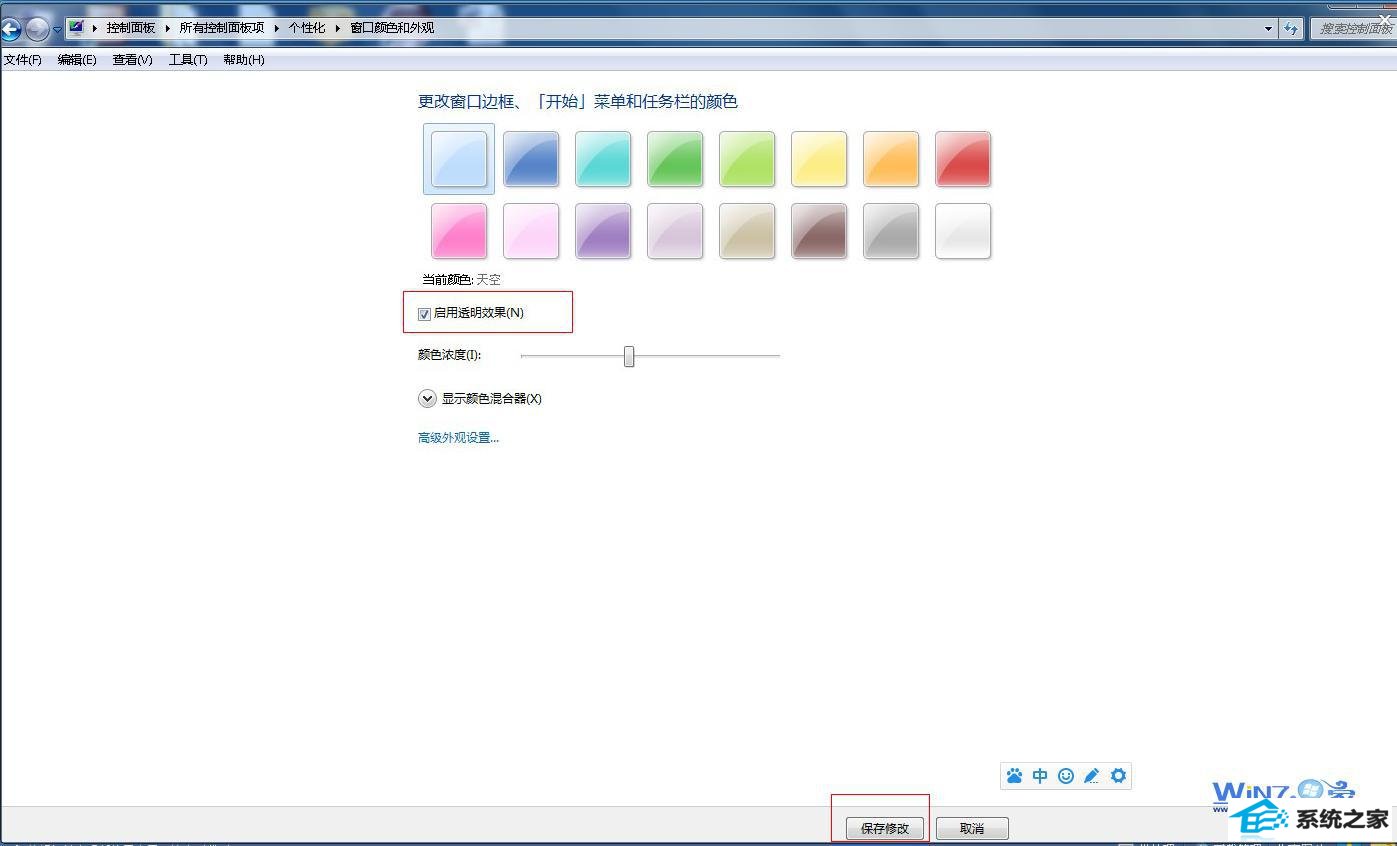Image resolution: width=1397 pixels, height=846 pixels.
Task: Open the 工具(T) menu
Action: 188,60
